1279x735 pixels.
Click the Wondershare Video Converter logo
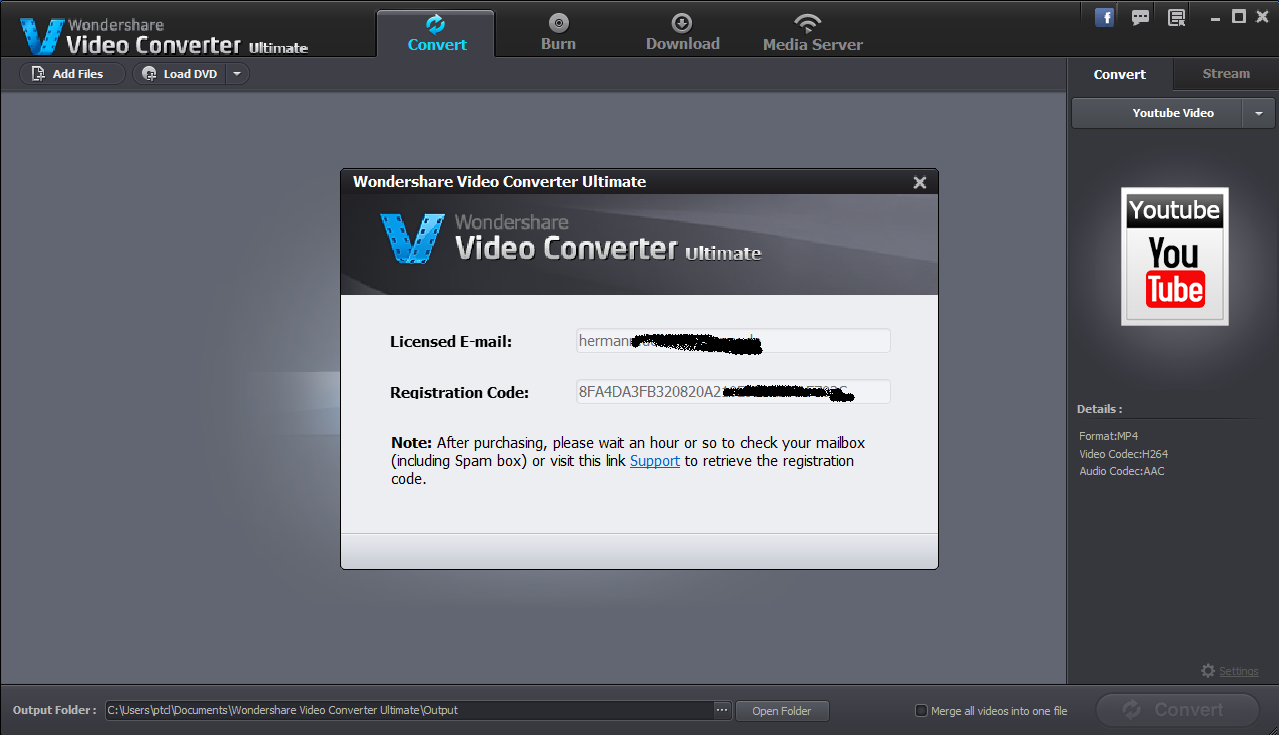click(x=163, y=36)
